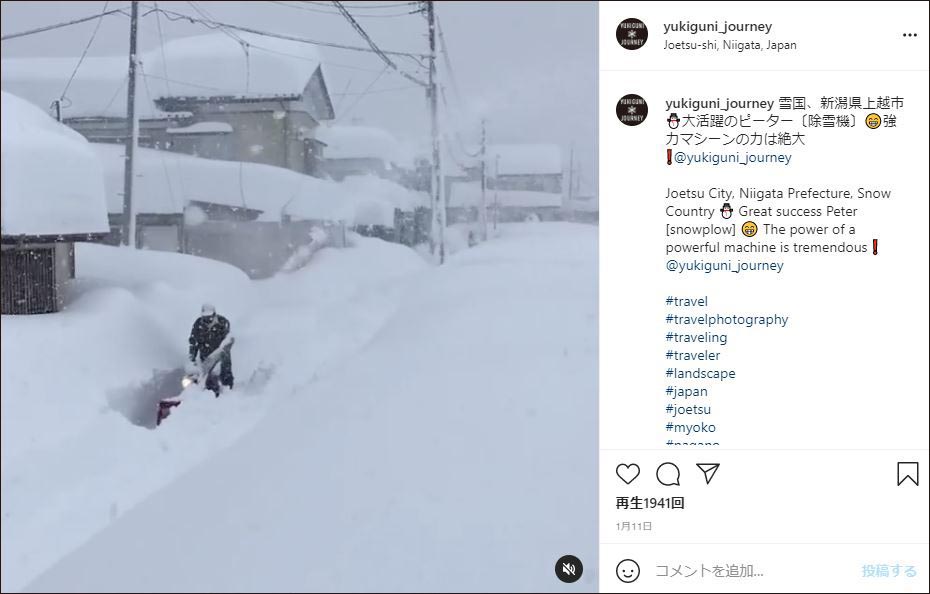Open the #myoko hashtag link
Image resolution: width=930 pixels, height=594 pixels.
point(690,427)
